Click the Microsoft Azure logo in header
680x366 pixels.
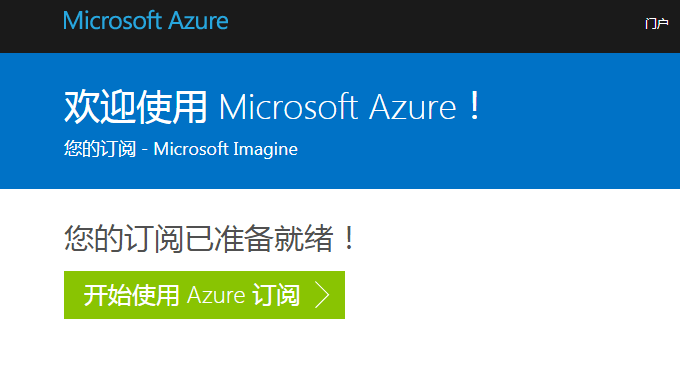pos(146,21)
